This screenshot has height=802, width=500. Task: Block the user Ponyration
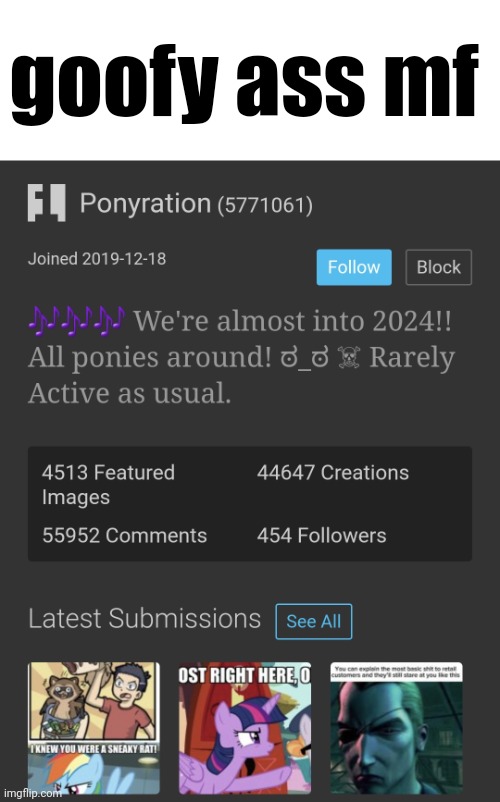(x=439, y=267)
